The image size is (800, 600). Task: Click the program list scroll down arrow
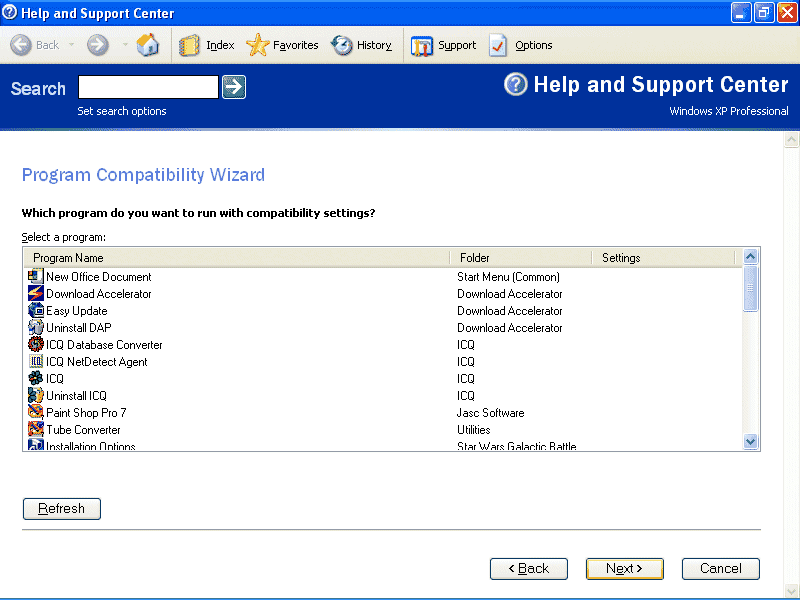coord(752,441)
